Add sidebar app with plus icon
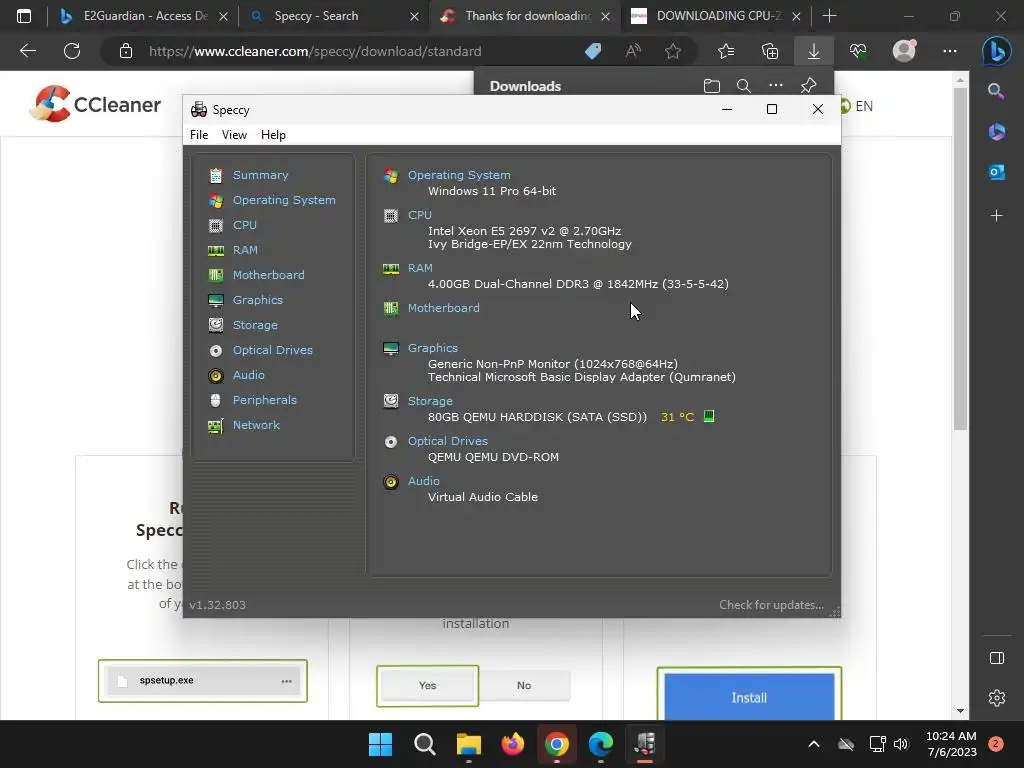 [997, 216]
